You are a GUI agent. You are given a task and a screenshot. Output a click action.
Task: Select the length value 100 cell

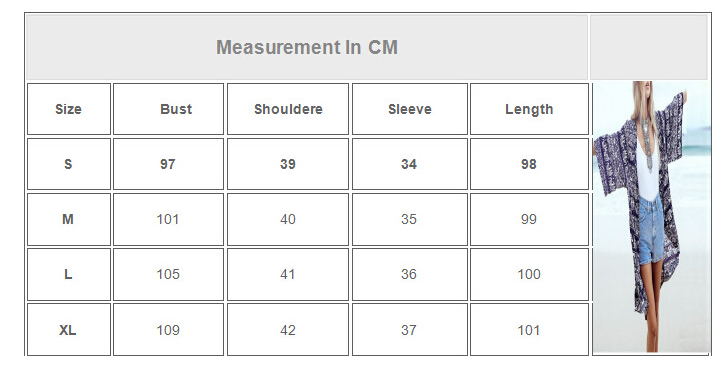529,274
